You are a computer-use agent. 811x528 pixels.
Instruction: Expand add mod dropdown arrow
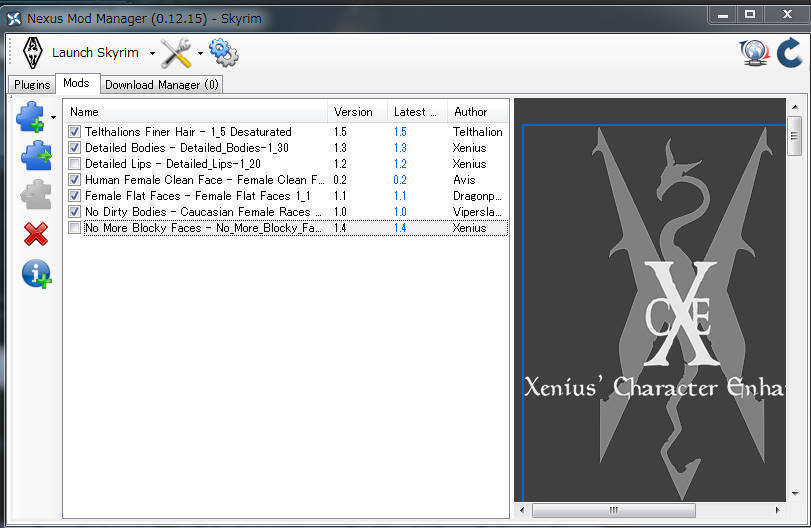point(53,117)
